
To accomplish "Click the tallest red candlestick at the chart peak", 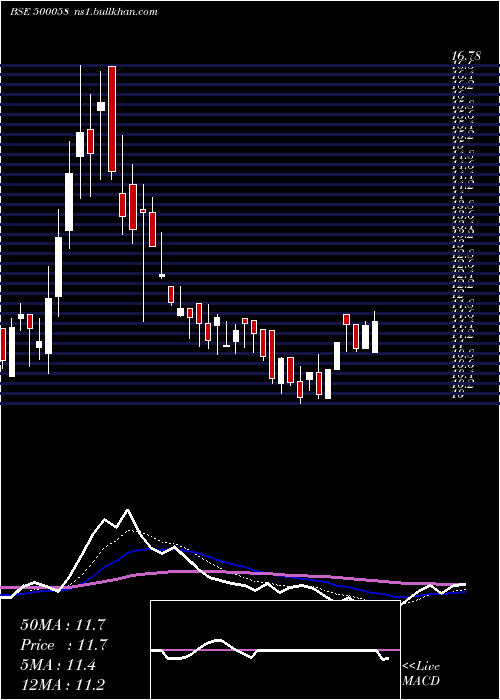I will pos(112,119).
